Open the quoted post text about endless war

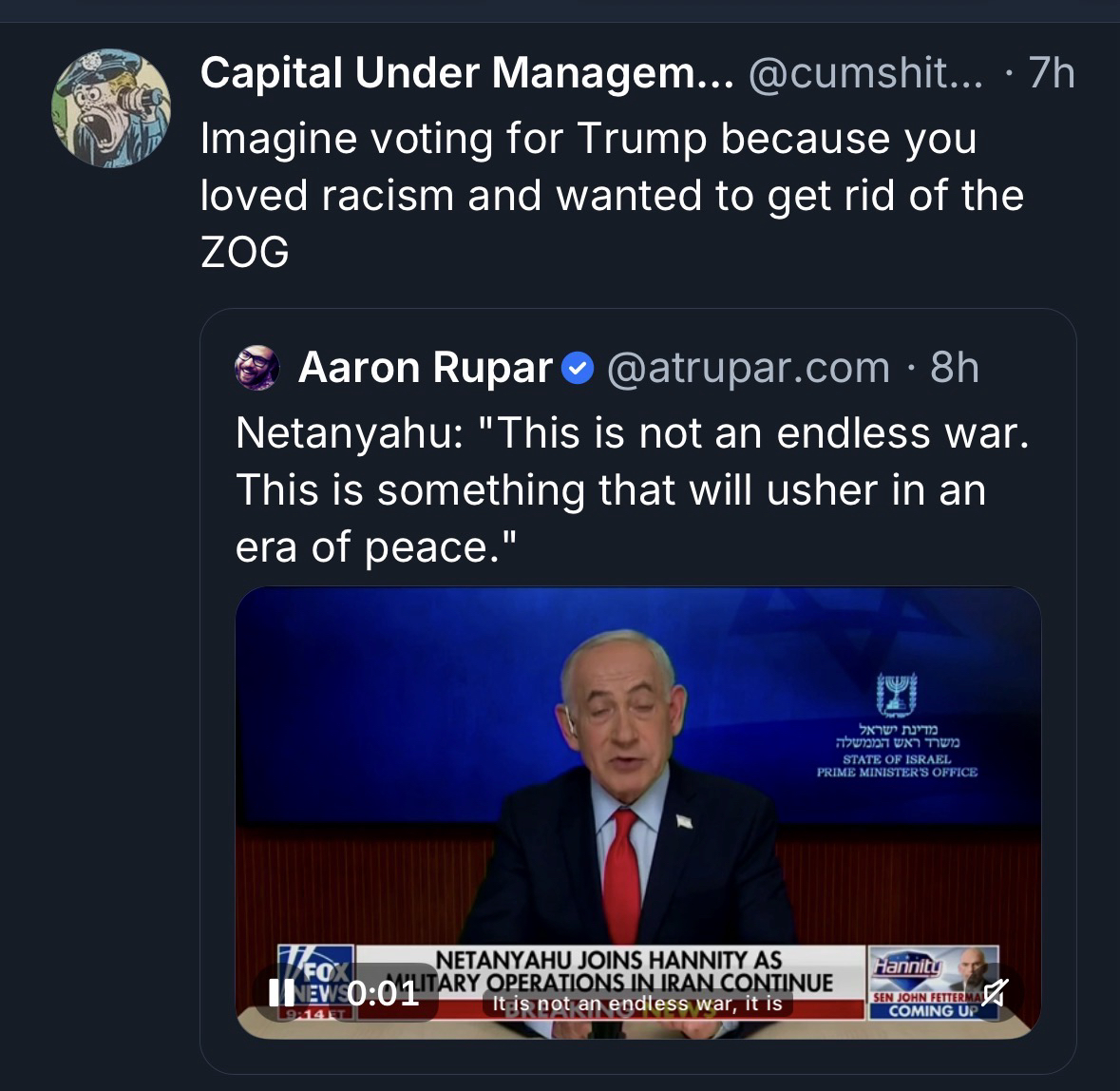[632, 489]
